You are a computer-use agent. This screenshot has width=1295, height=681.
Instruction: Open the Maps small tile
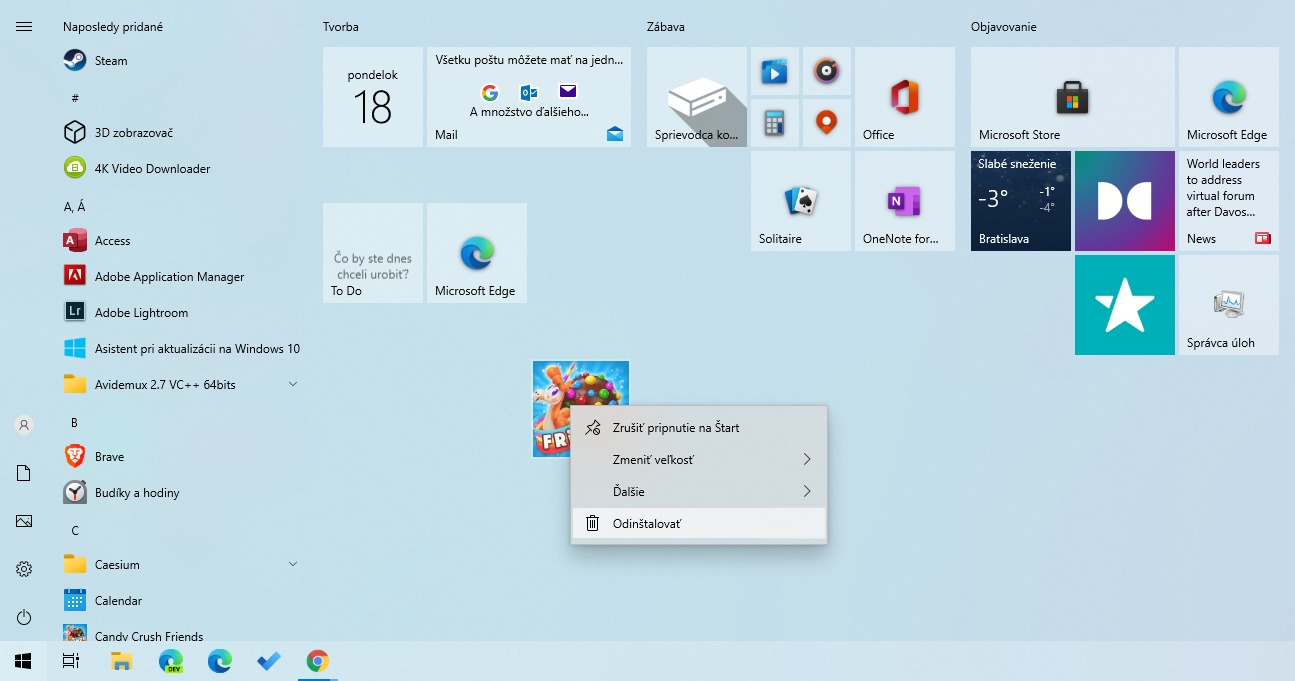coord(827,123)
